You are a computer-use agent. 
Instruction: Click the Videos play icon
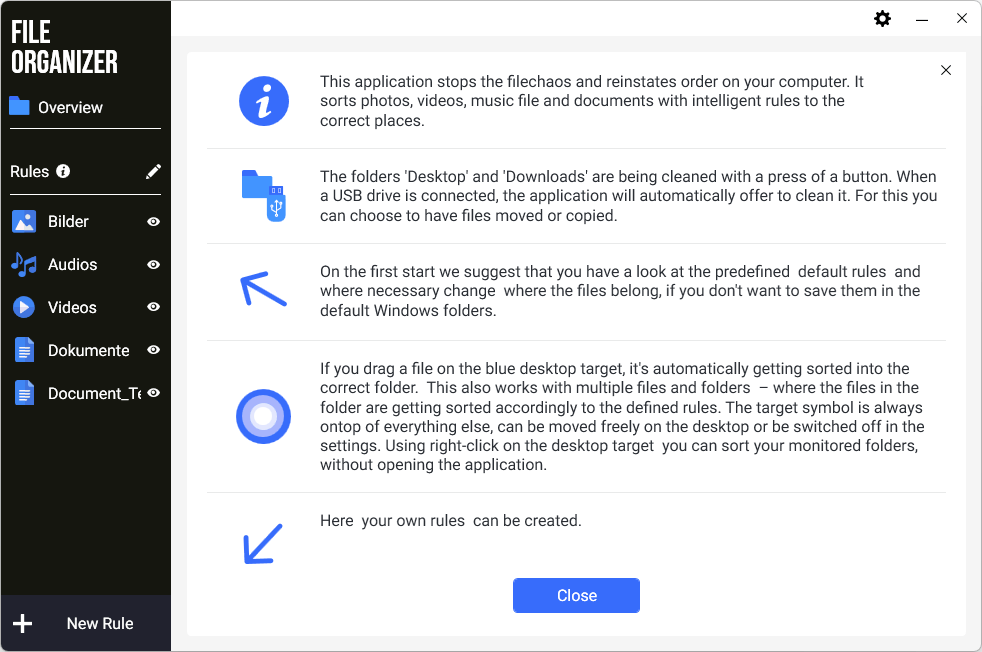pyautogui.click(x=24, y=308)
